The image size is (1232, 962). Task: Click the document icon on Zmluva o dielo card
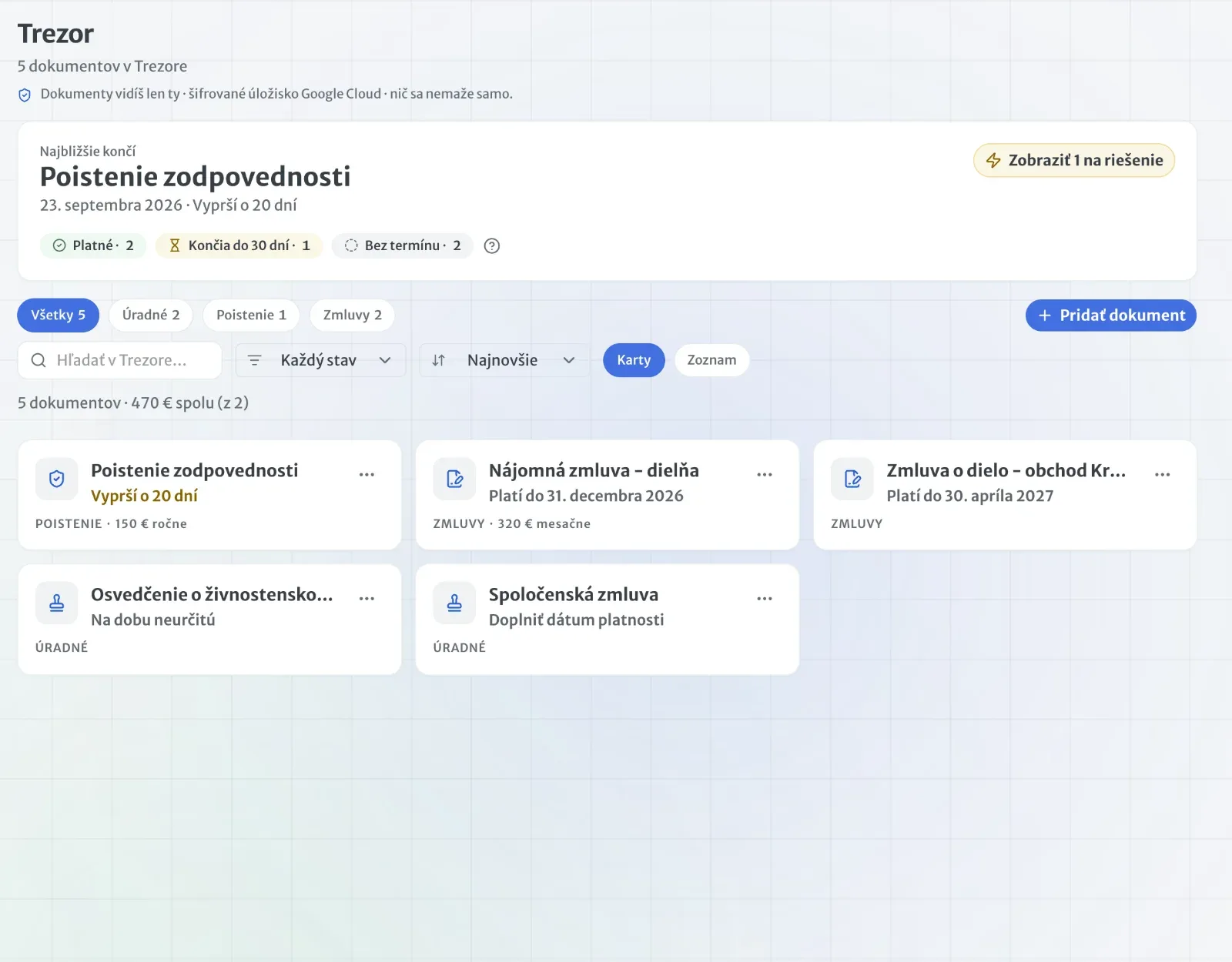point(852,479)
